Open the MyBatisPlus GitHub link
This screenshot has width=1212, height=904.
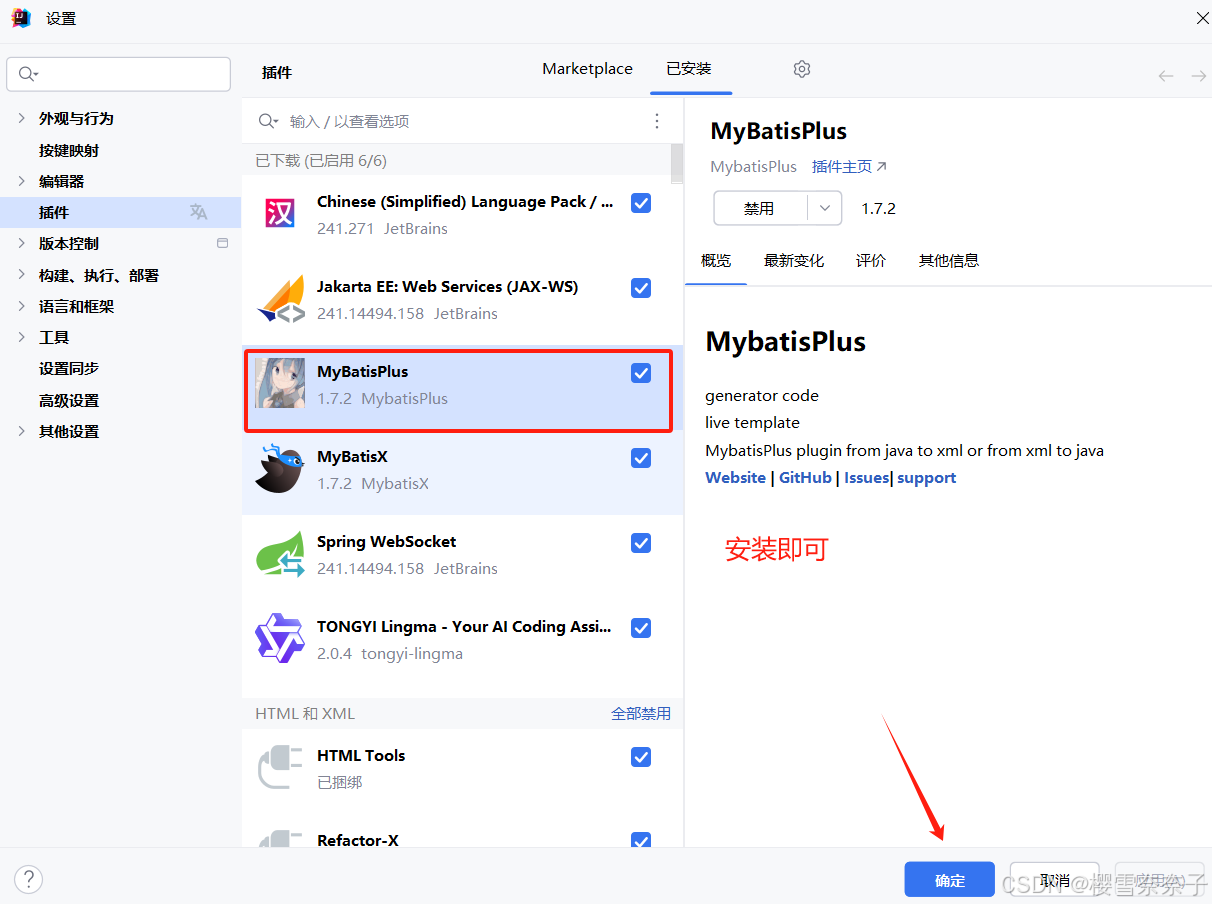(x=805, y=477)
